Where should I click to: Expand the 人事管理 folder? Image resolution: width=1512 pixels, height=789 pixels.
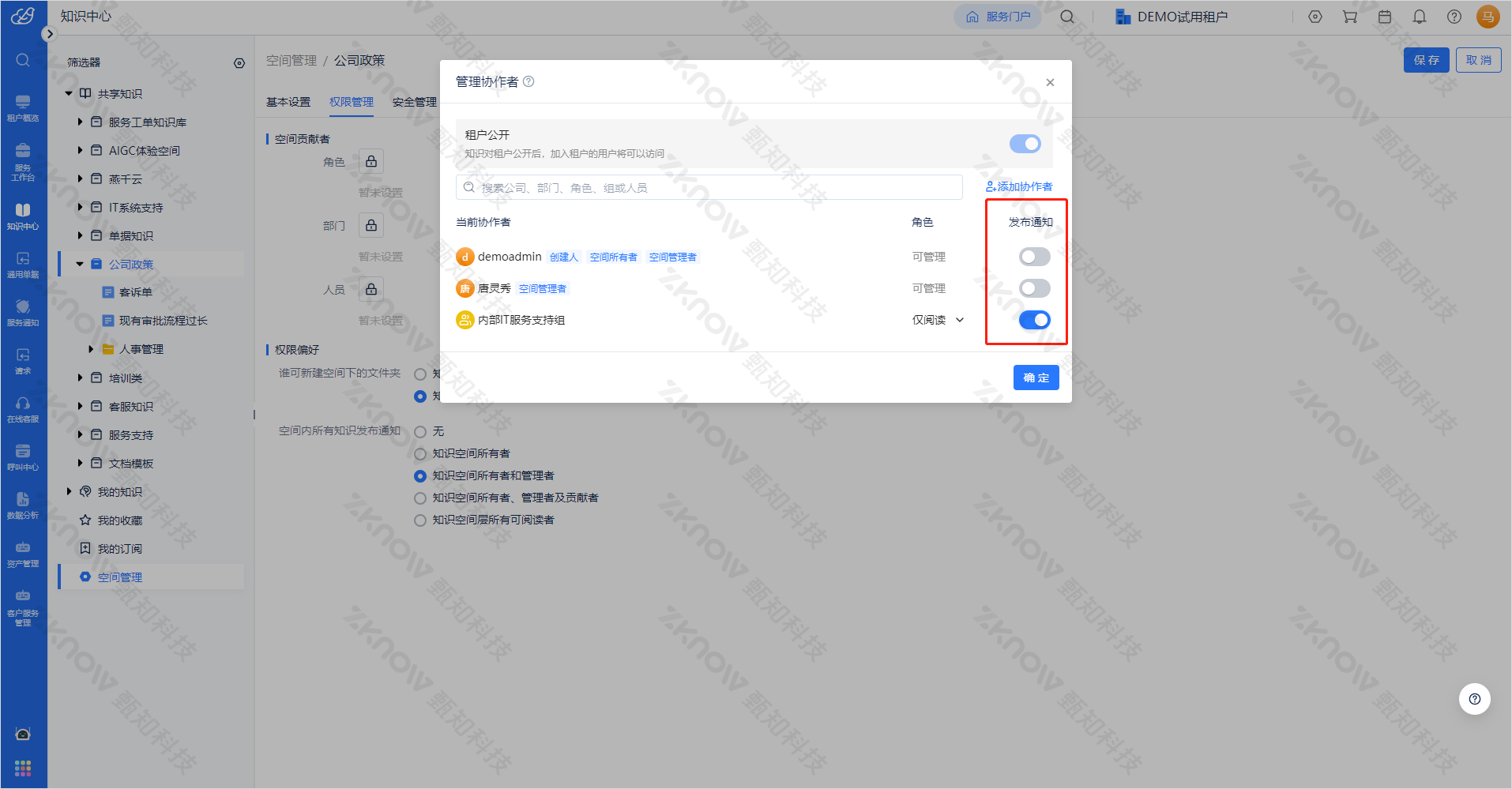pos(91,349)
